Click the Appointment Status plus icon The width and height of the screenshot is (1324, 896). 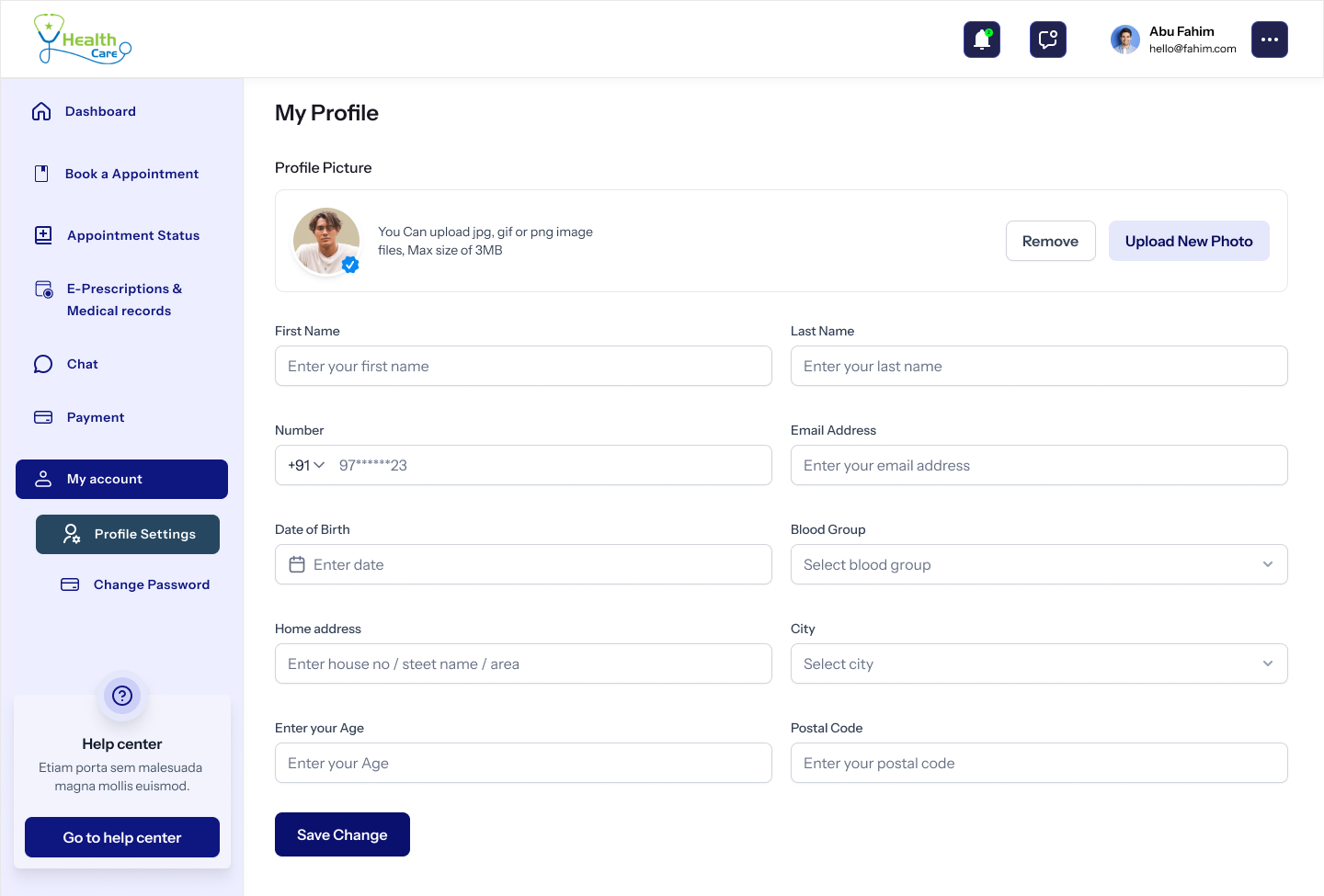[x=43, y=235]
